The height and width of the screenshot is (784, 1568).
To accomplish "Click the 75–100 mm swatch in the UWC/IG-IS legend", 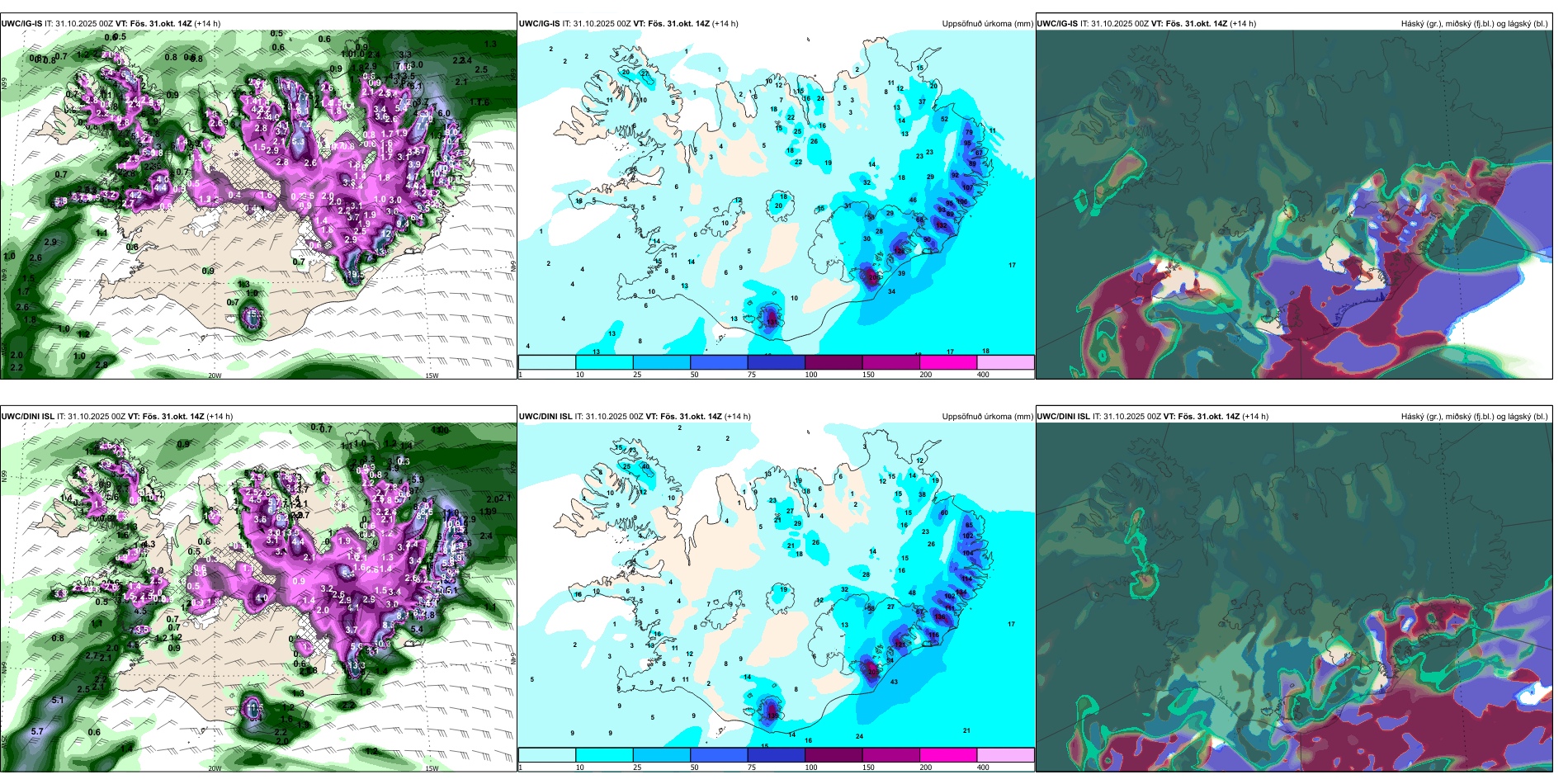I will click(x=777, y=362).
